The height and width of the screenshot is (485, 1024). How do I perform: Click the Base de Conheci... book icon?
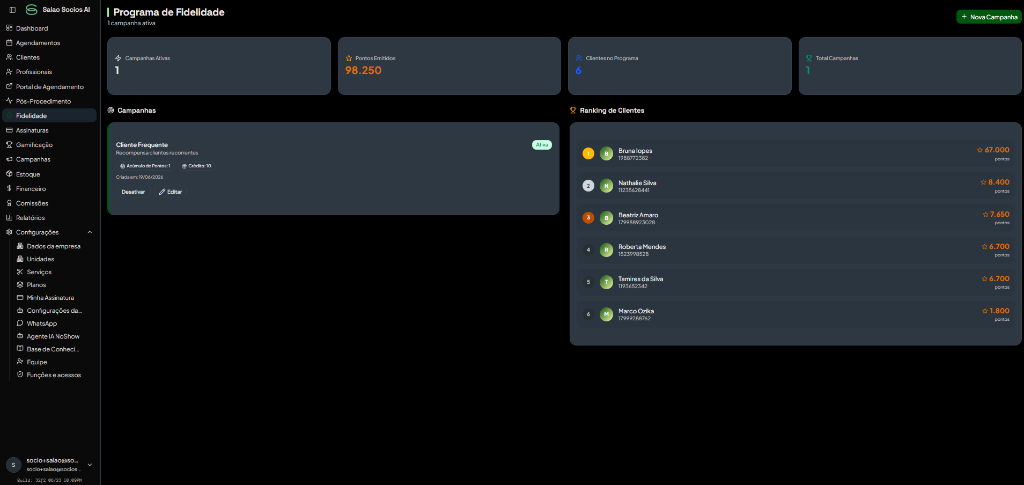20,349
